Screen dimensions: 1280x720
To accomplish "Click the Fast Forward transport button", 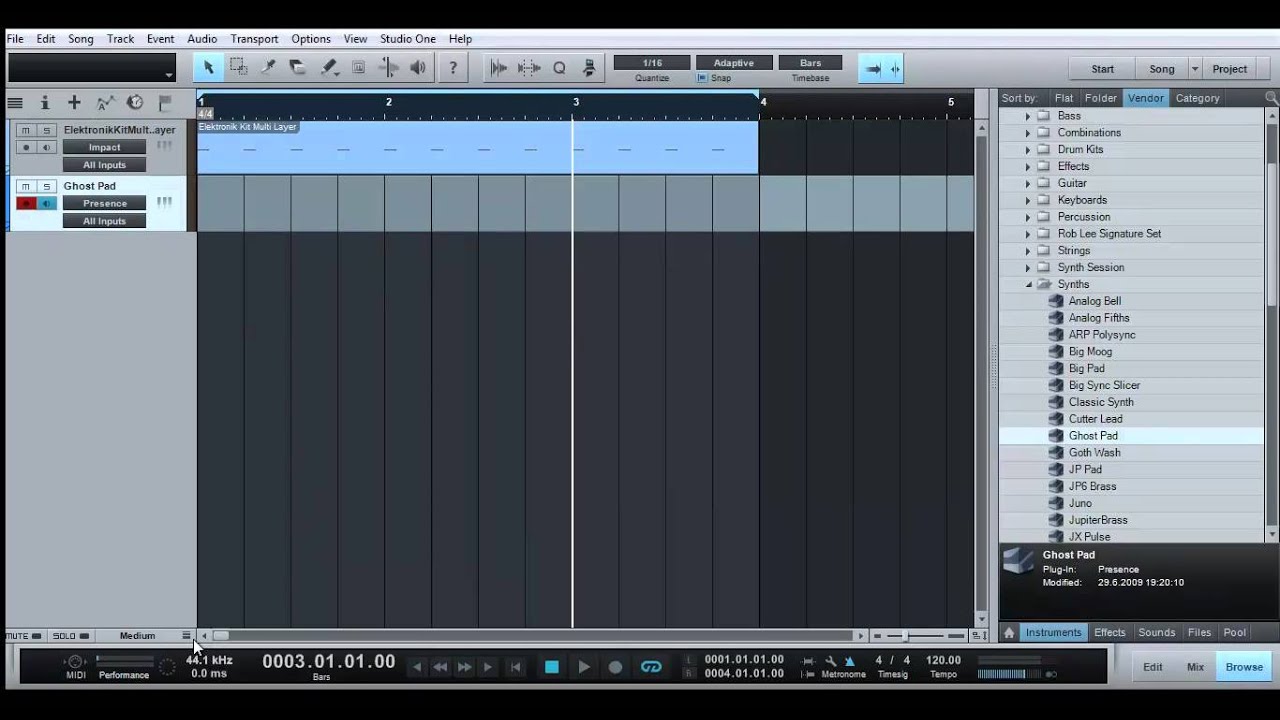I will pos(464,667).
